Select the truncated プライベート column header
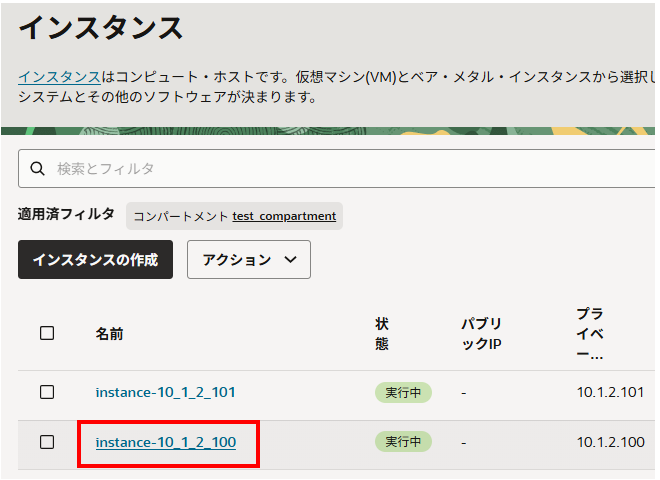 [x=590, y=333]
